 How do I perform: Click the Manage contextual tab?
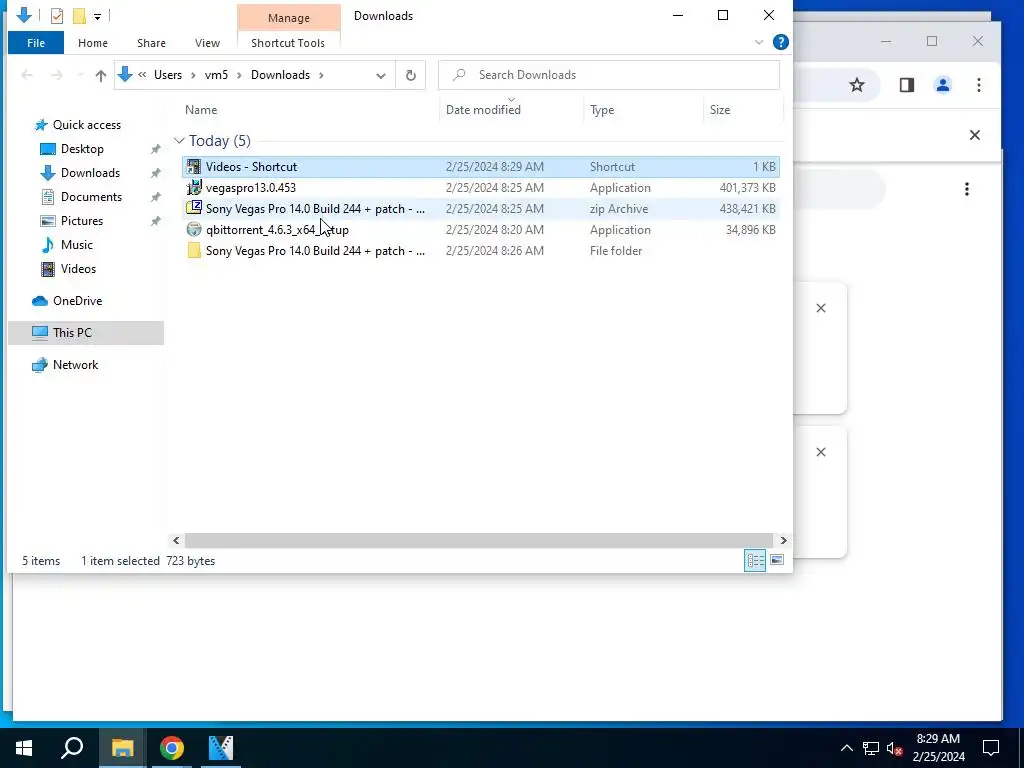(x=289, y=18)
